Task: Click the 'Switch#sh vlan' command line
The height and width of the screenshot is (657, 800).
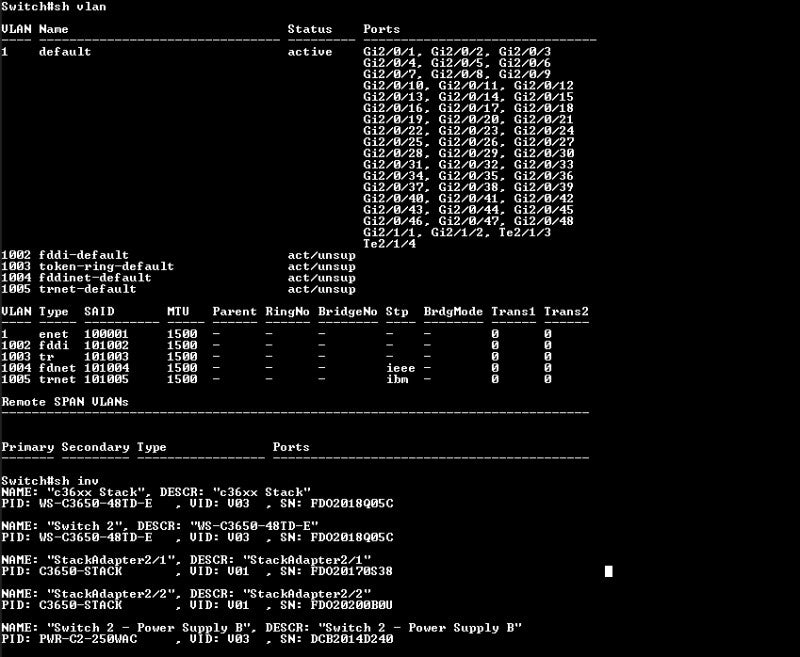Action: 54,7
